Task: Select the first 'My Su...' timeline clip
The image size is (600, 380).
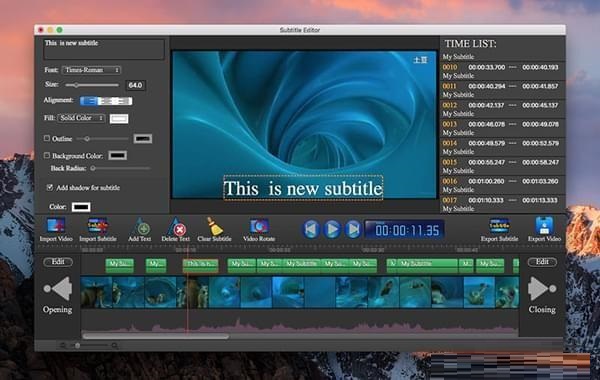Action: [x=120, y=266]
